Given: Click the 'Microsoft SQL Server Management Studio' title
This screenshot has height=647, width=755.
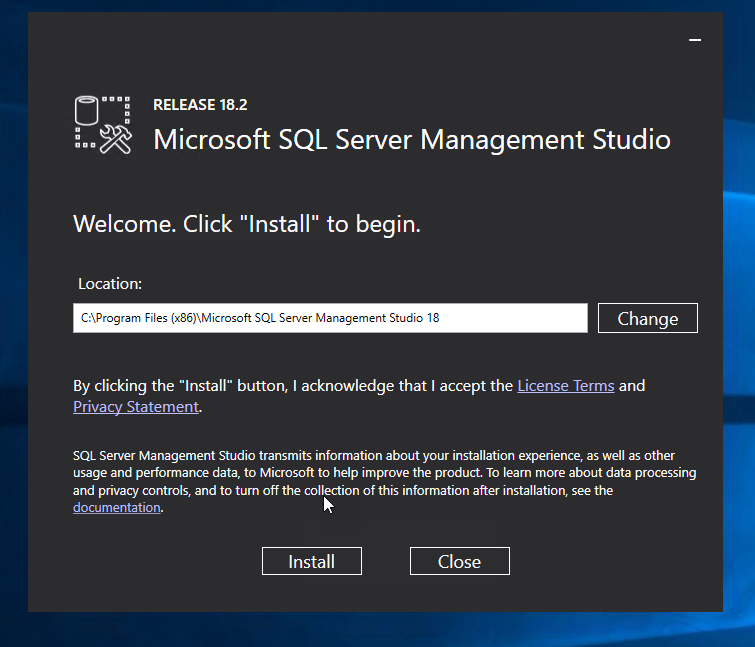Looking at the screenshot, I should (x=412, y=140).
